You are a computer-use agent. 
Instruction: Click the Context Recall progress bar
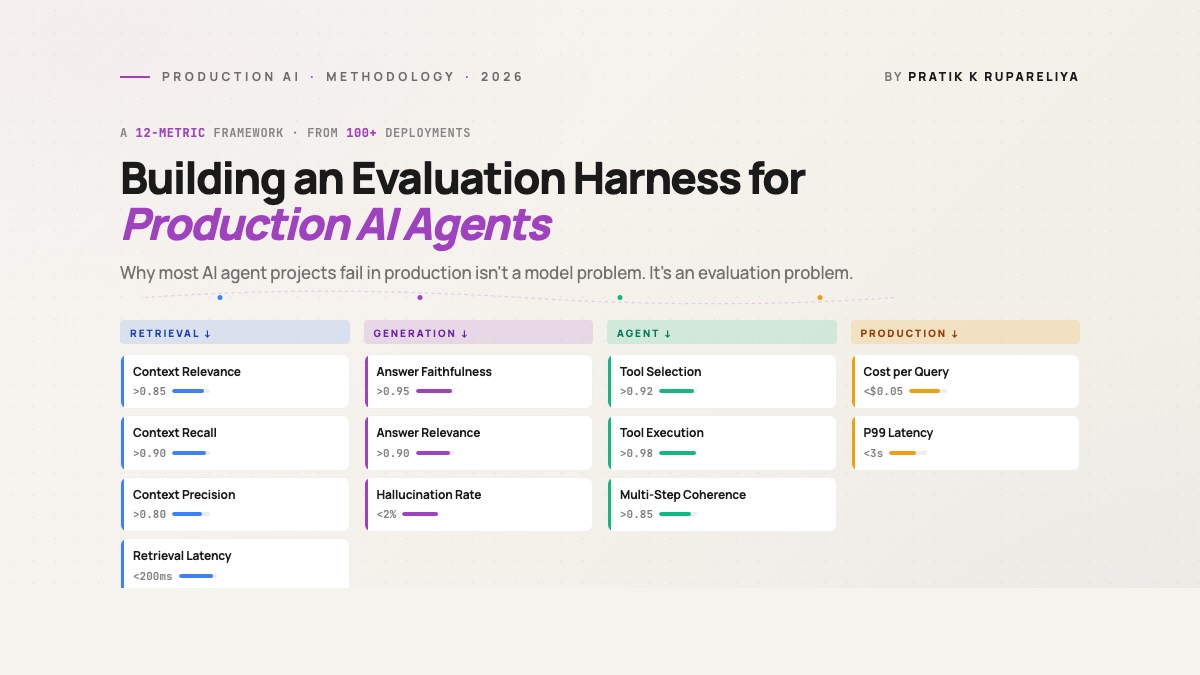click(191, 453)
